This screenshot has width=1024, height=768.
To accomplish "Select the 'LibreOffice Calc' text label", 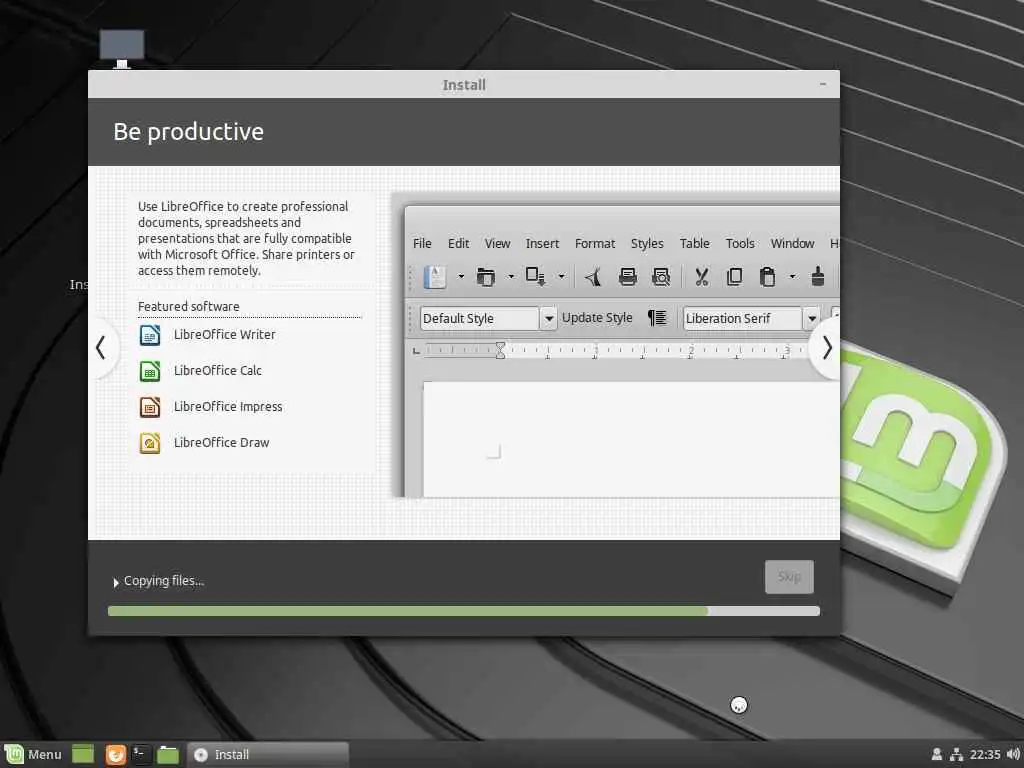I will [x=217, y=370].
